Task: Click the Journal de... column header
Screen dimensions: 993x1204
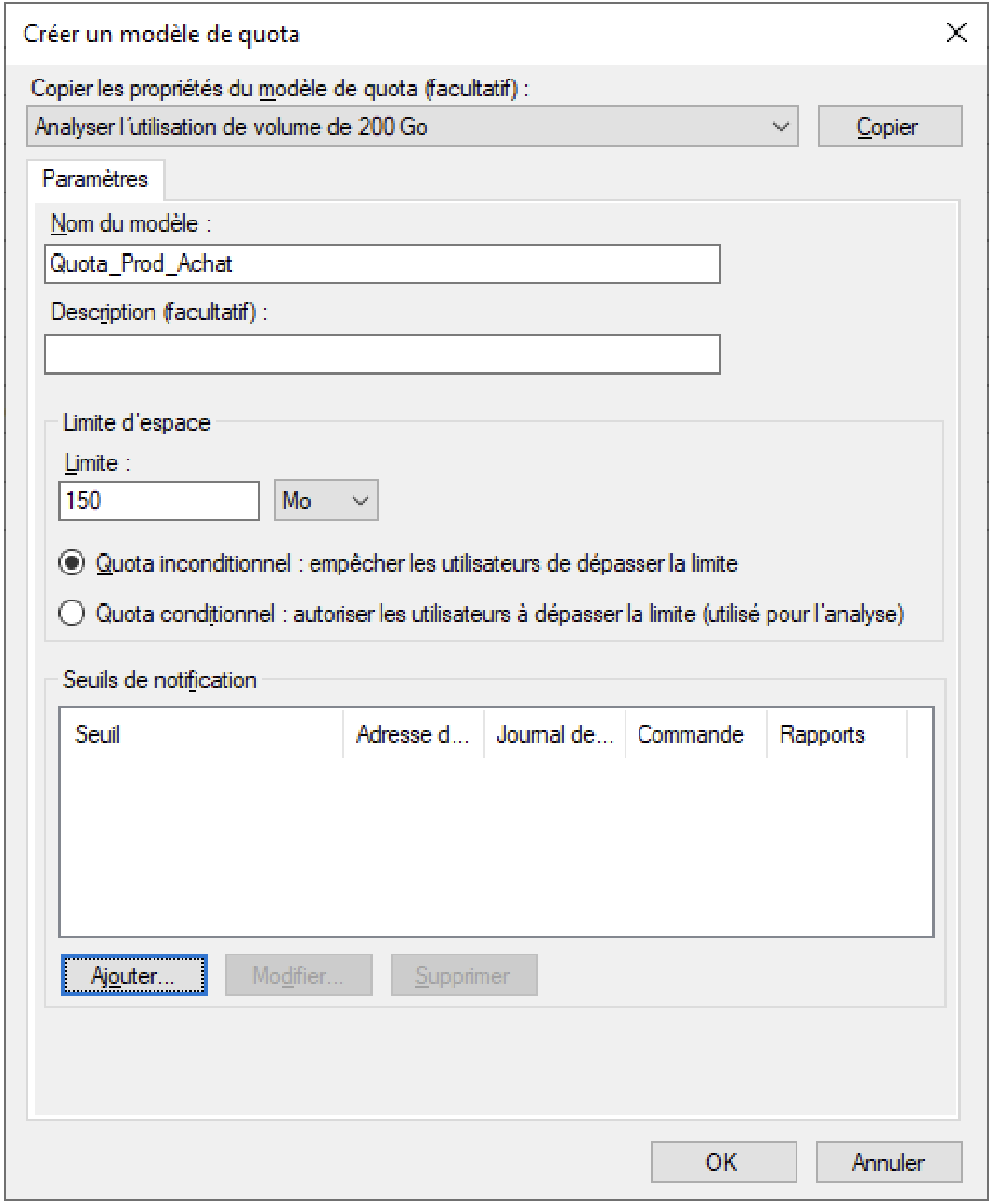Action: pos(554,734)
